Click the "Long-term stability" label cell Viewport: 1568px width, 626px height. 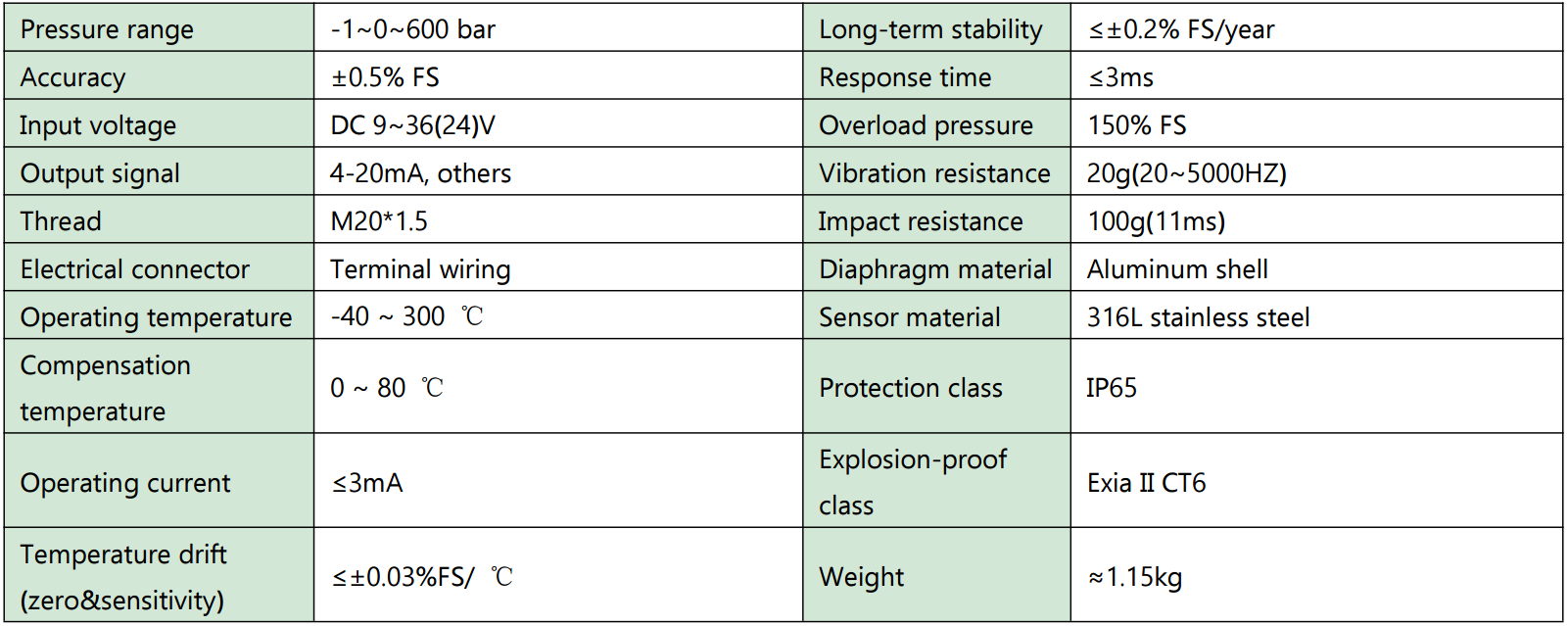pyautogui.click(x=930, y=29)
